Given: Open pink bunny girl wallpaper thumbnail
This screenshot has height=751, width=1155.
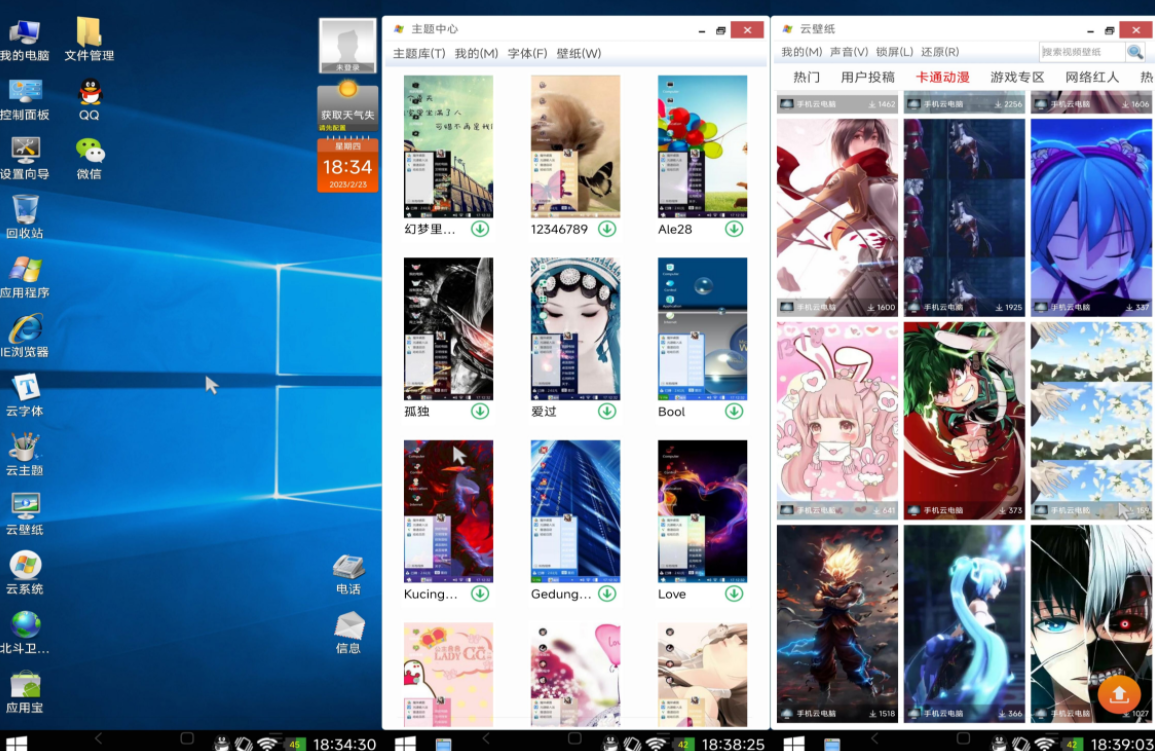Looking at the screenshot, I should pos(837,420).
